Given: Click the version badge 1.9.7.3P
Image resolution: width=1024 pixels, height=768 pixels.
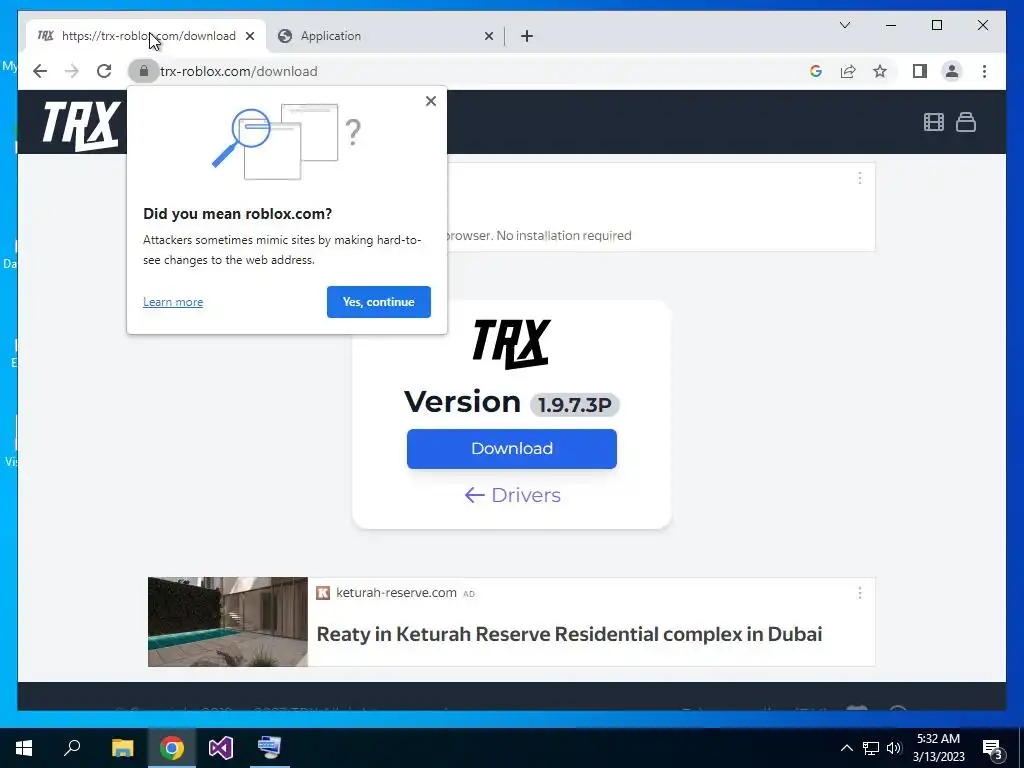Looking at the screenshot, I should pyautogui.click(x=575, y=405).
